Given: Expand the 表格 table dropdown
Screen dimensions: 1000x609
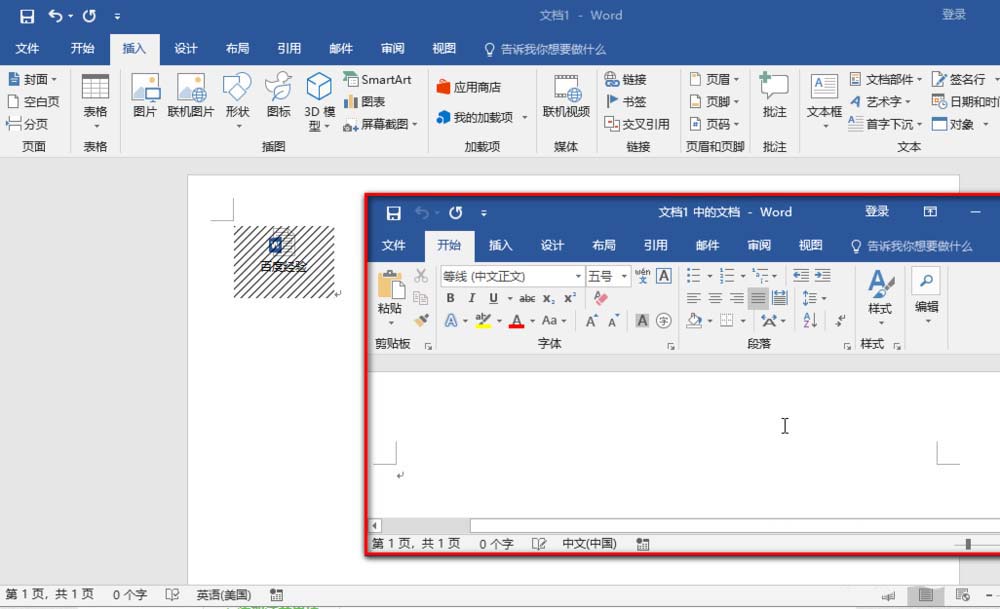Looking at the screenshot, I should pos(95,126).
